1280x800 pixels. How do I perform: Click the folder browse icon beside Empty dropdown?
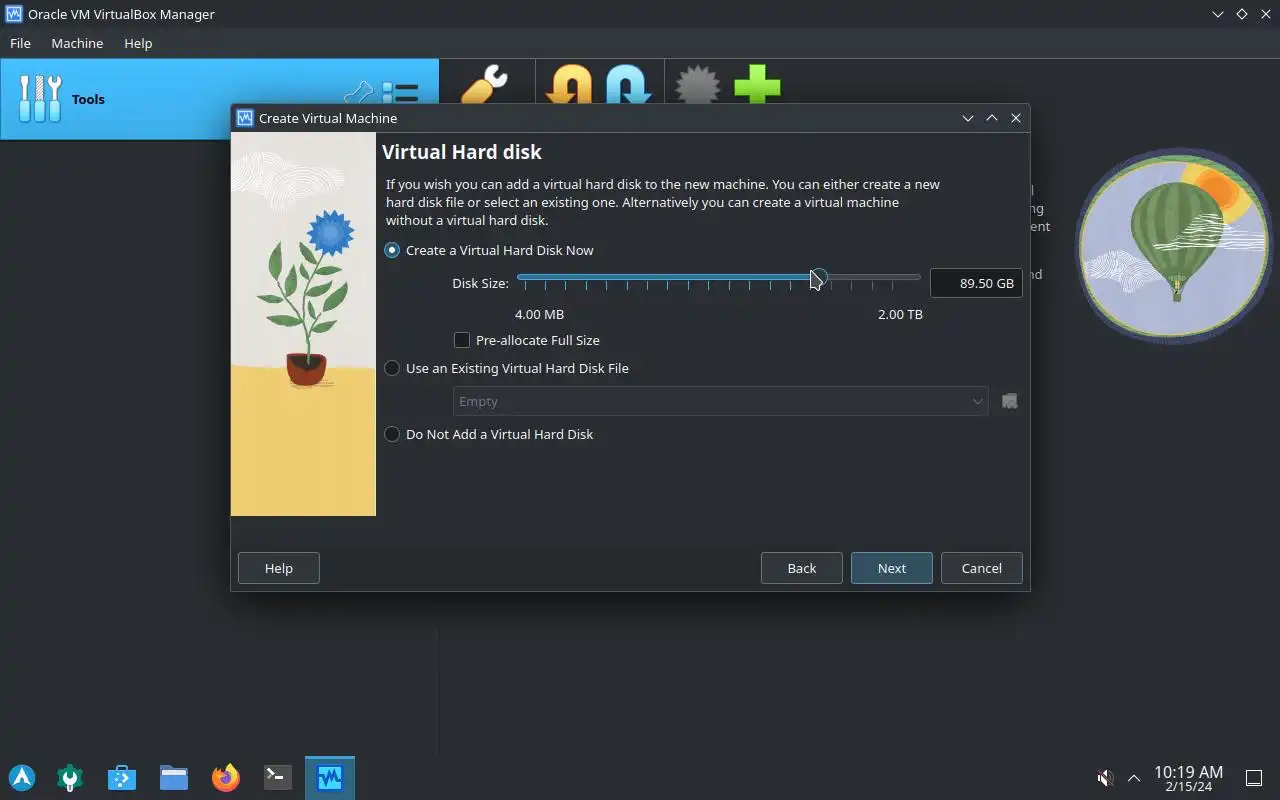point(1010,401)
